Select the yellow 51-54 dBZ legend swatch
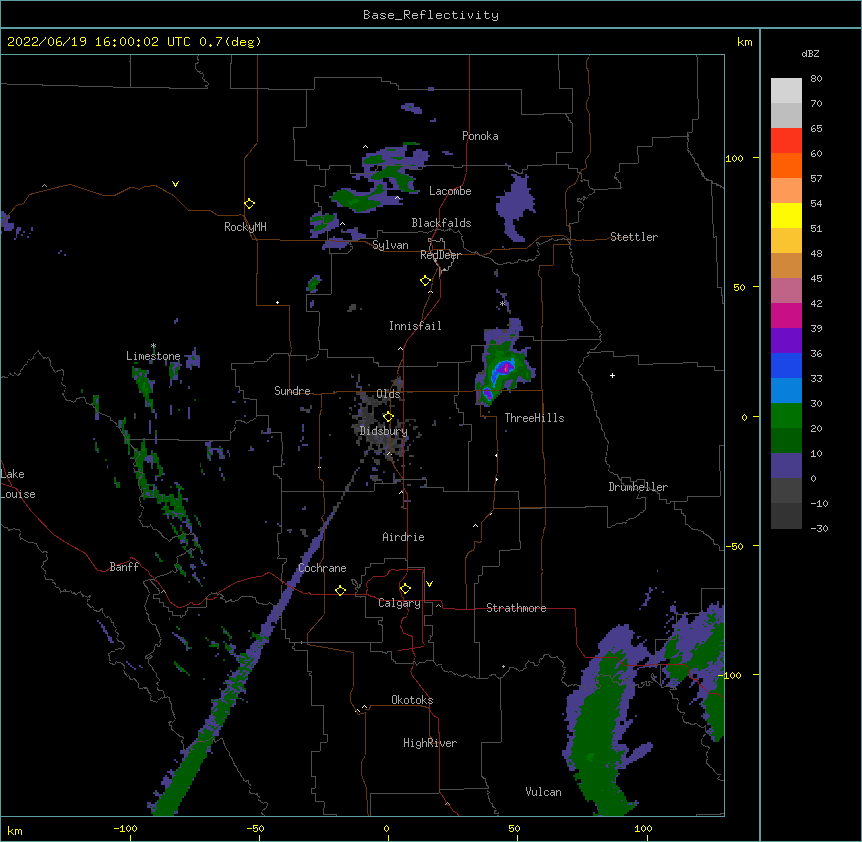Screen dimensions: 862x842 click(x=786, y=215)
